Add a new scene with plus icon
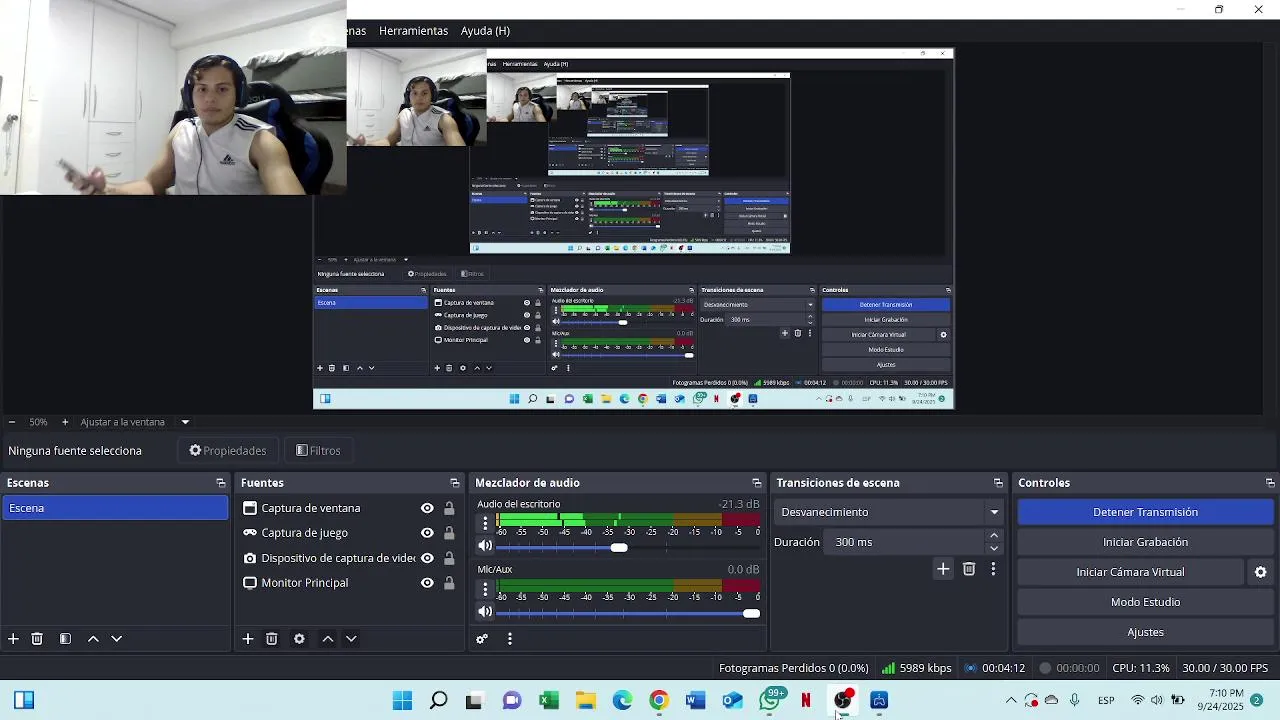This screenshot has height=720, width=1280. point(13,639)
